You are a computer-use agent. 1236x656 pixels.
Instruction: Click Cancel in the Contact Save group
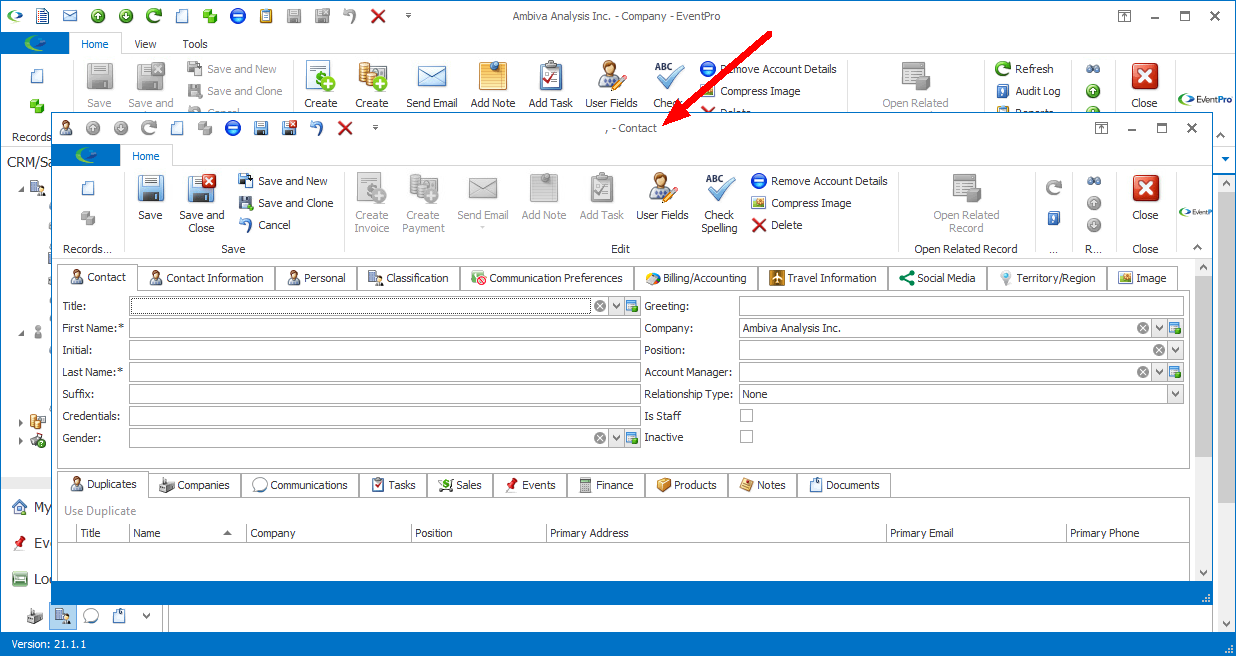click(264, 225)
